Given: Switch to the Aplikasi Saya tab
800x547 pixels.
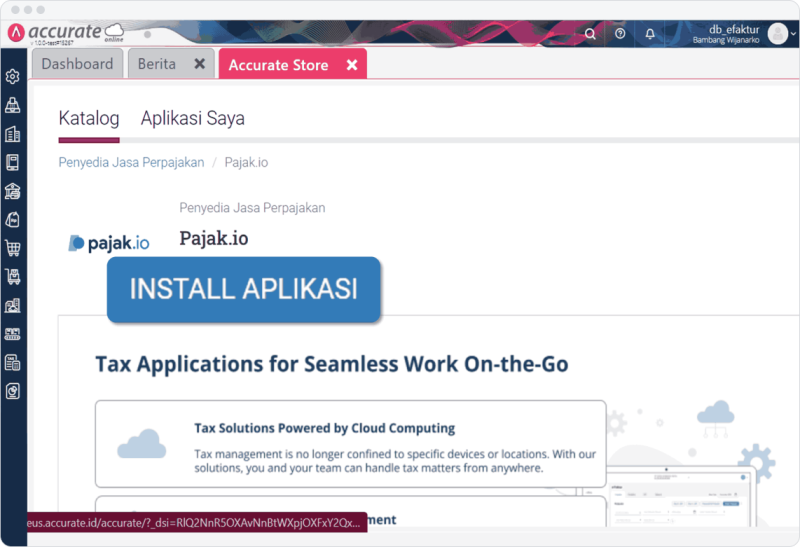Looking at the screenshot, I should tap(193, 118).
